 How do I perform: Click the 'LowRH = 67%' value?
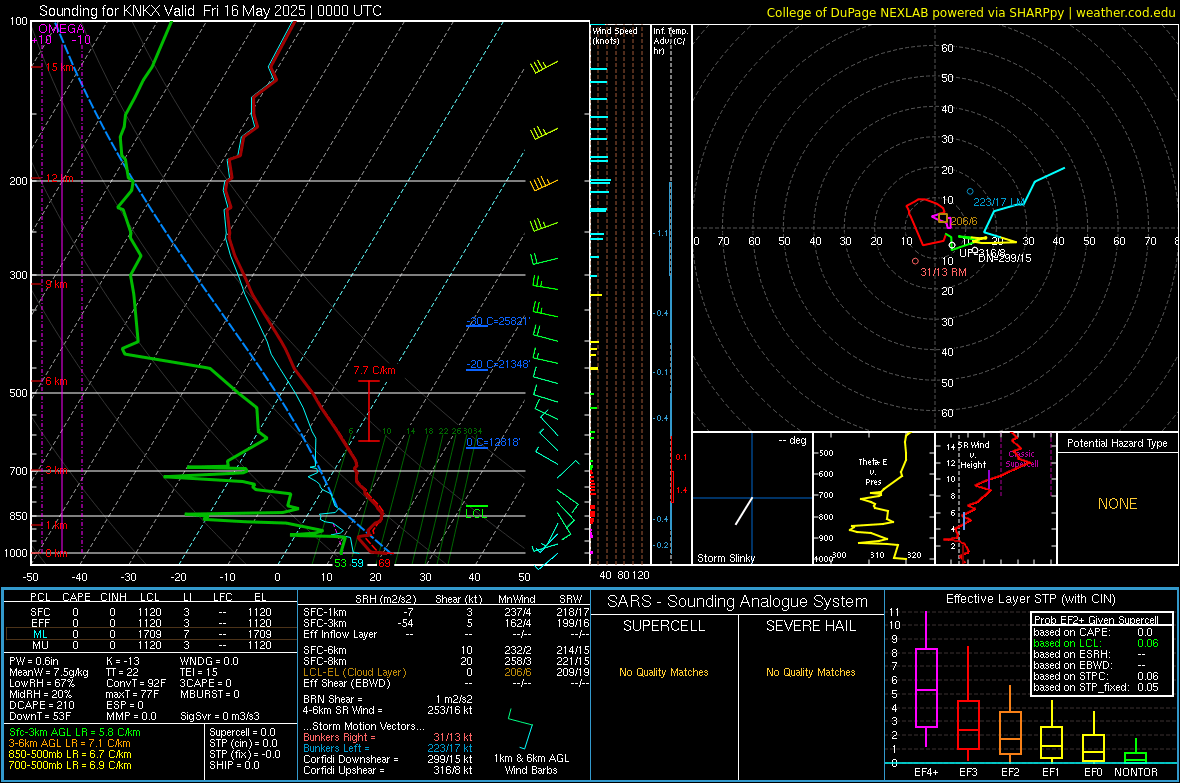point(41,683)
